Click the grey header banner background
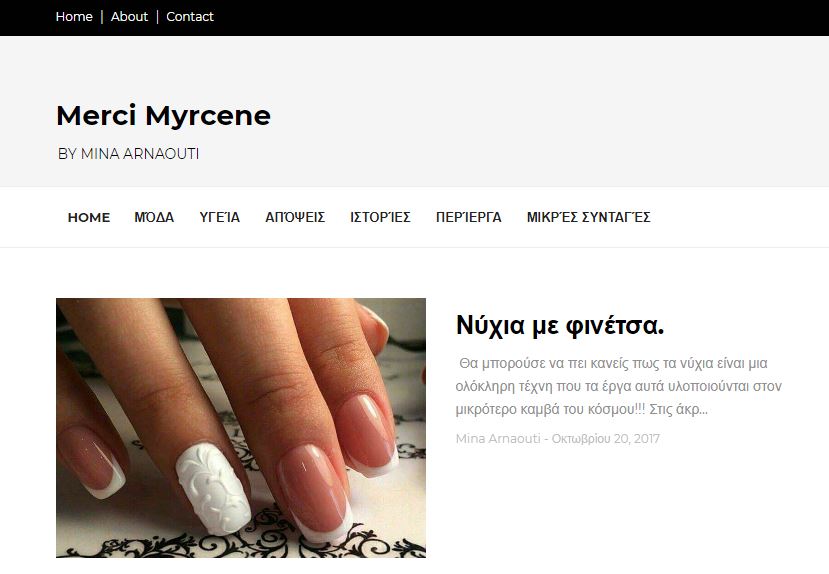Image resolution: width=829 pixels, height=574 pixels. pyautogui.click(x=550, y=110)
